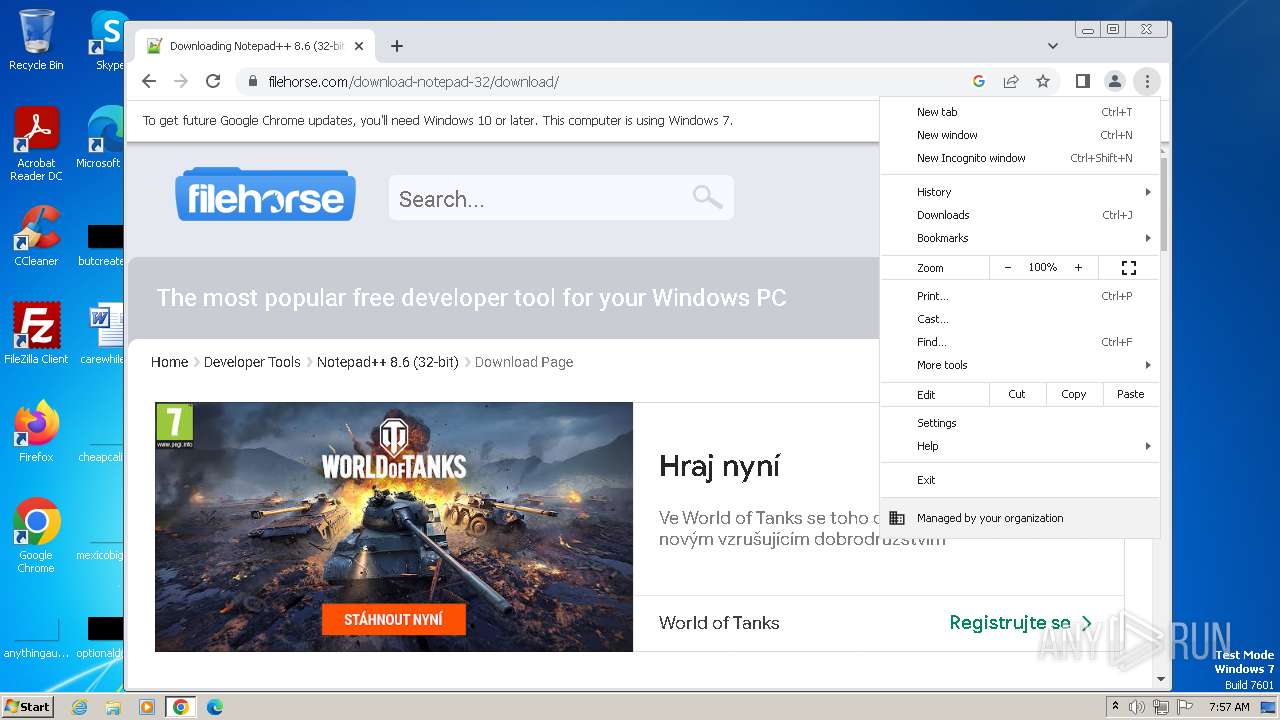The height and width of the screenshot is (720, 1280).
Task: Click the Registrujte se link
Action: click(x=1020, y=623)
